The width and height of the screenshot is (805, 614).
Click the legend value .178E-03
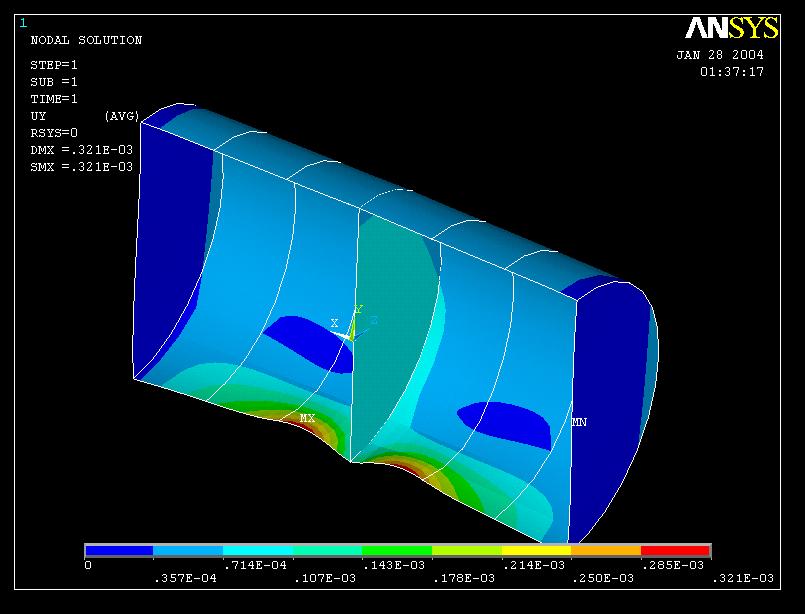464,578
